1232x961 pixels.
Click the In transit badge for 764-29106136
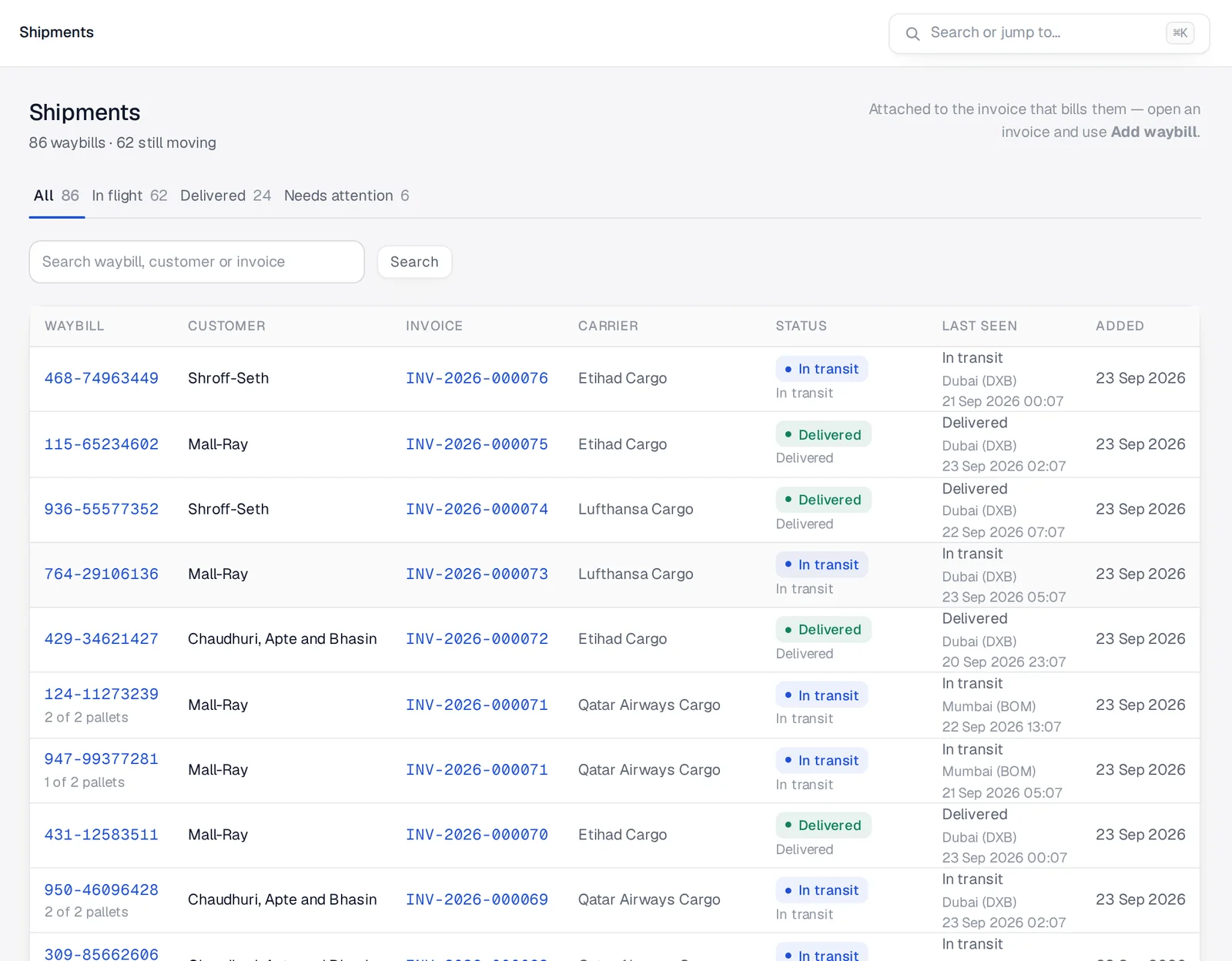point(822,564)
